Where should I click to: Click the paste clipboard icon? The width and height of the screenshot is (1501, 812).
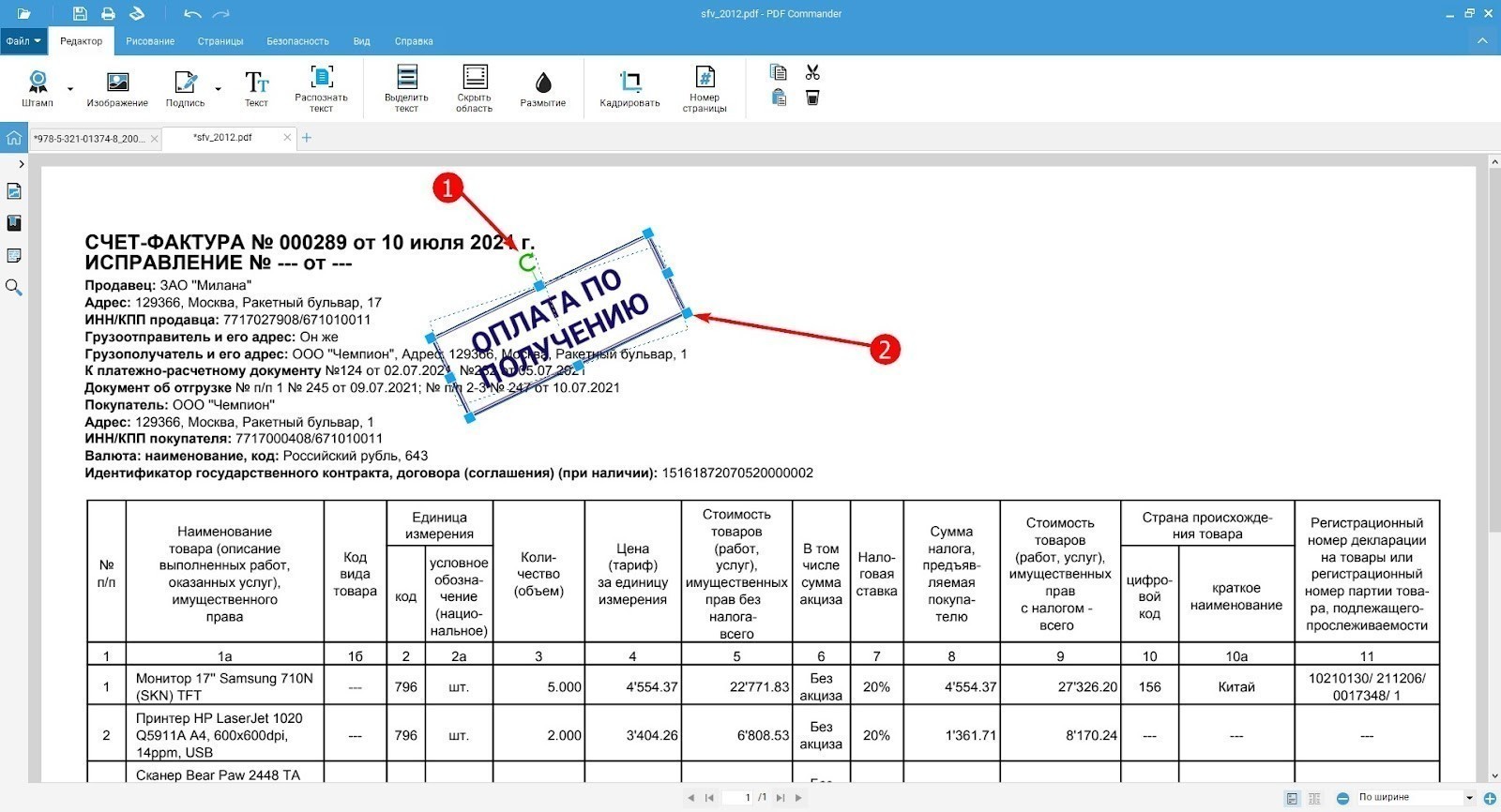779,98
